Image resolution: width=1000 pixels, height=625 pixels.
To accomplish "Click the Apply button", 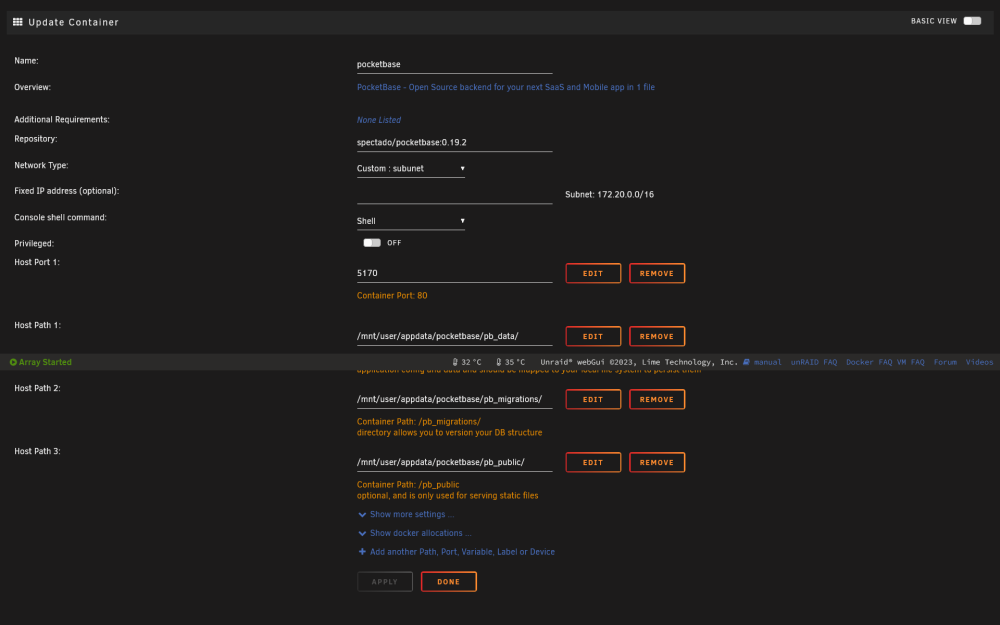I will pyautogui.click(x=385, y=582).
